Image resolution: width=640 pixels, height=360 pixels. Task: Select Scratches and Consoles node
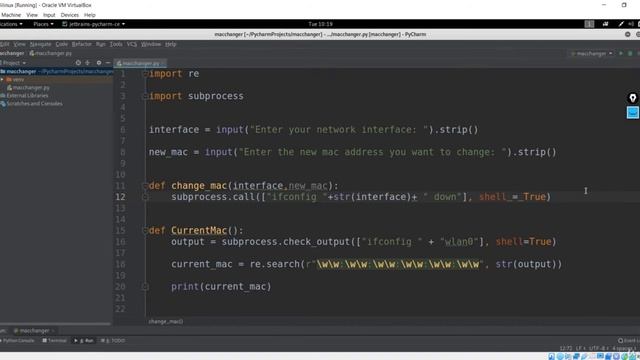coord(32,104)
